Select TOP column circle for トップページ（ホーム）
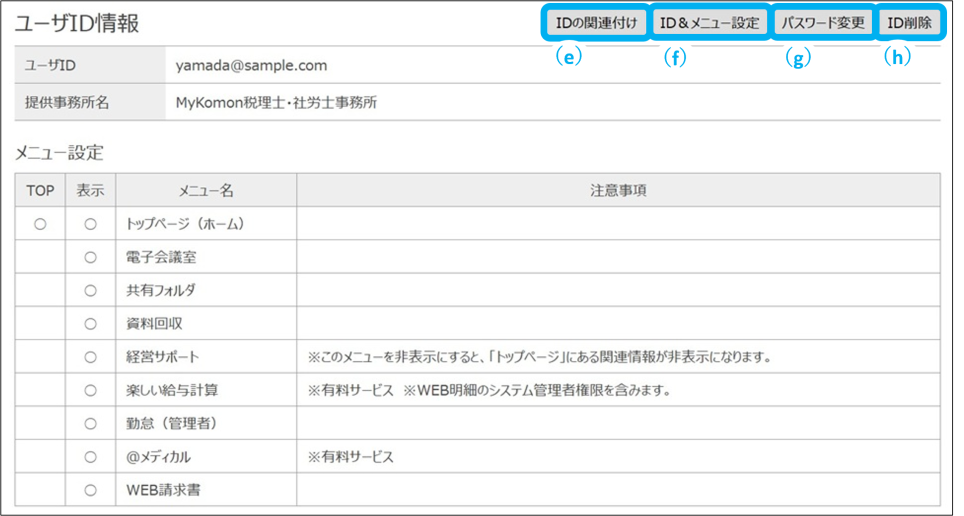The image size is (964, 516). pos(40,224)
